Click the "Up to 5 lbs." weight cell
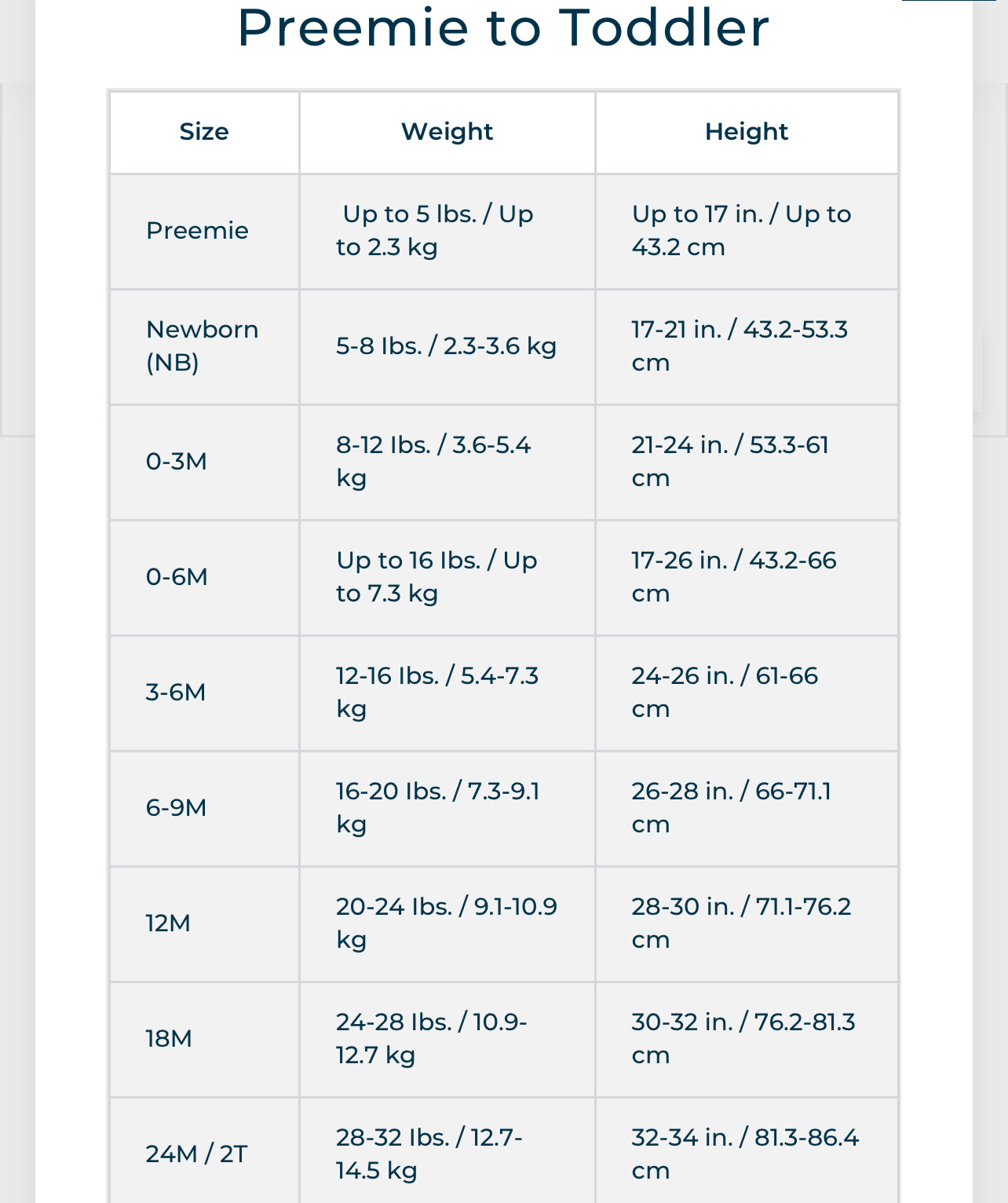The width and height of the screenshot is (1008, 1203). [x=436, y=231]
